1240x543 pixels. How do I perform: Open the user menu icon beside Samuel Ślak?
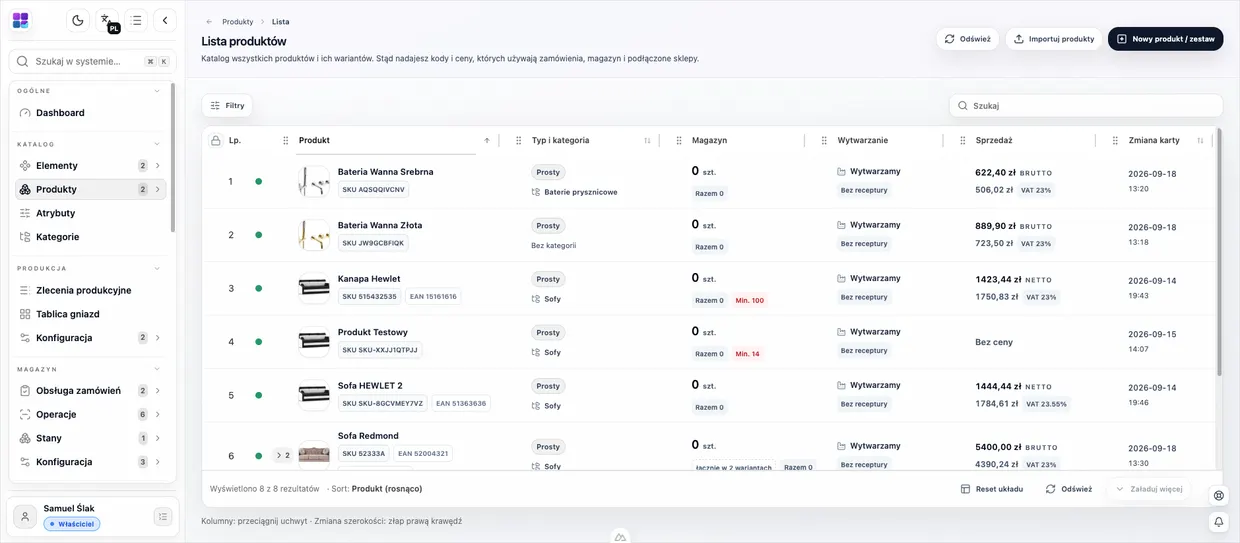click(x=163, y=516)
